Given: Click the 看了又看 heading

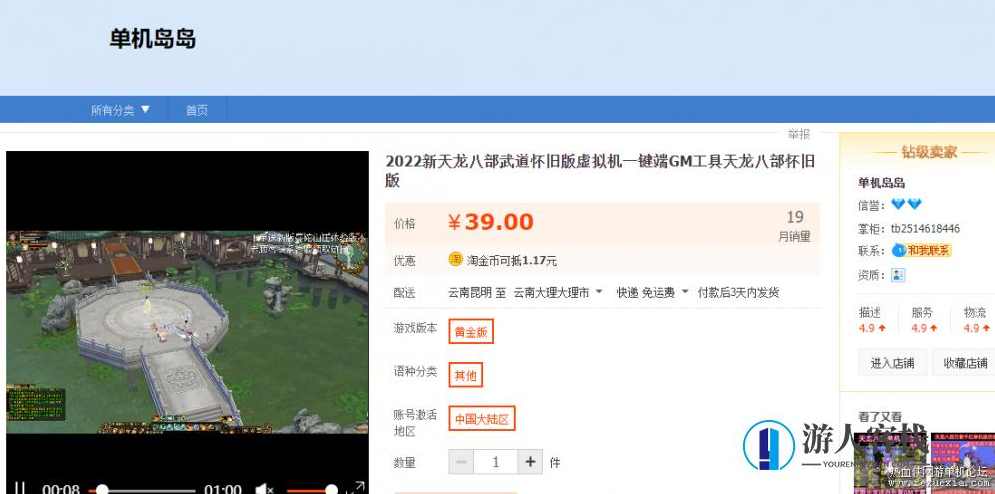Looking at the screenshot, I should coord(880,417).
